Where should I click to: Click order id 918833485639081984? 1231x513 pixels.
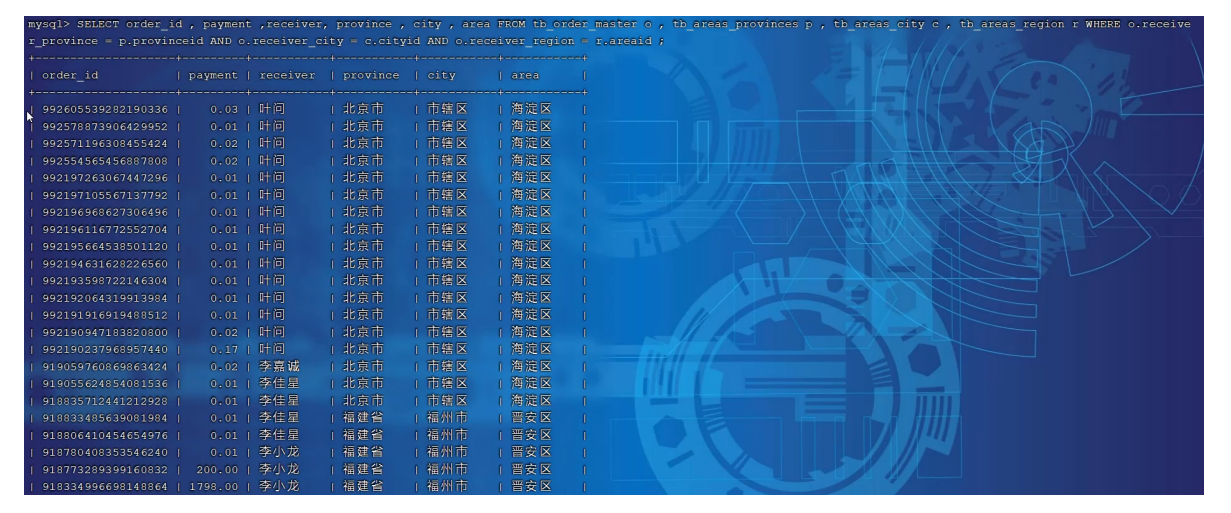tap(106, 418)
